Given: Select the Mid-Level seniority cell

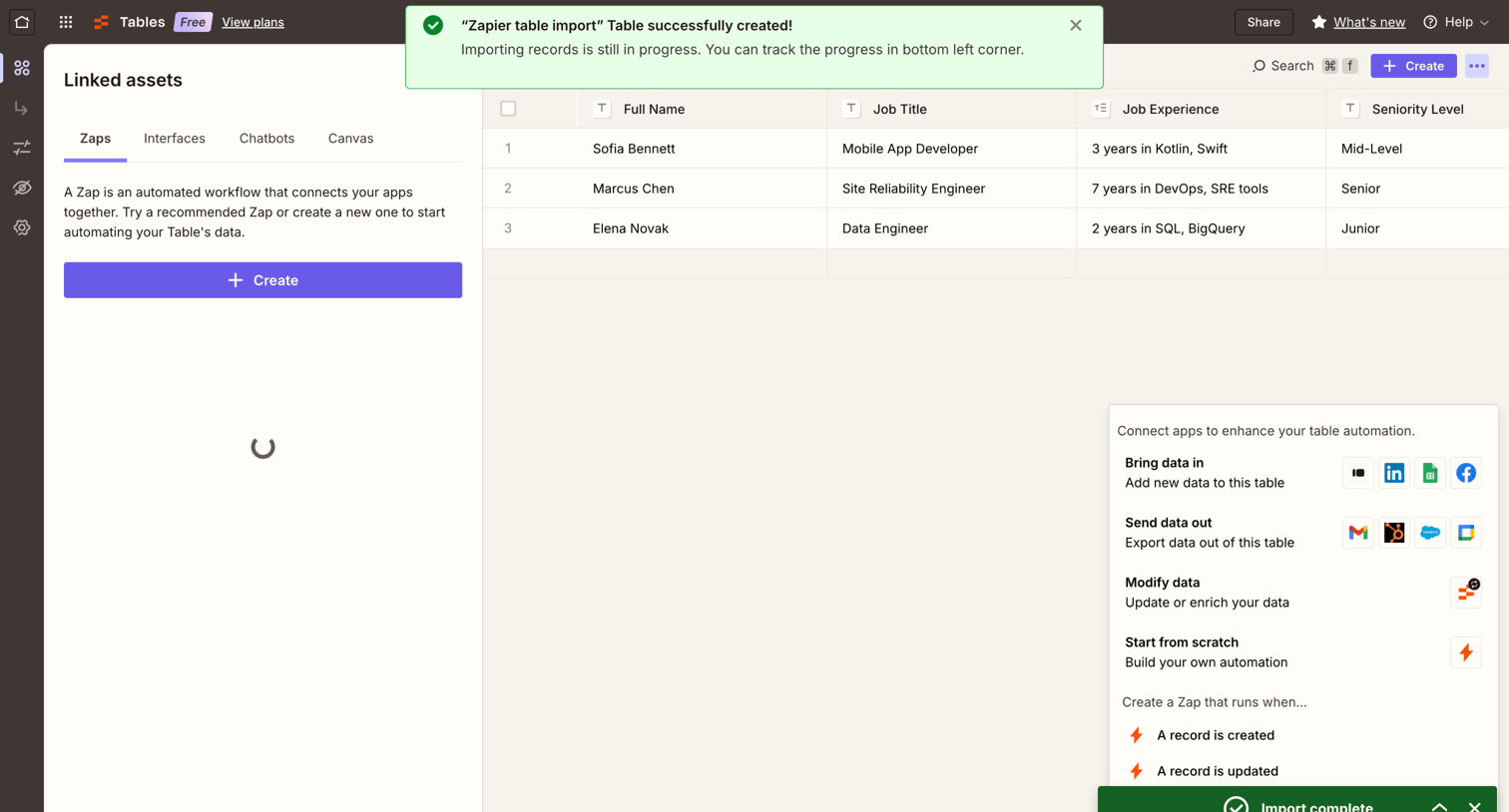Looking at the screenshot, I should 1417,149.
